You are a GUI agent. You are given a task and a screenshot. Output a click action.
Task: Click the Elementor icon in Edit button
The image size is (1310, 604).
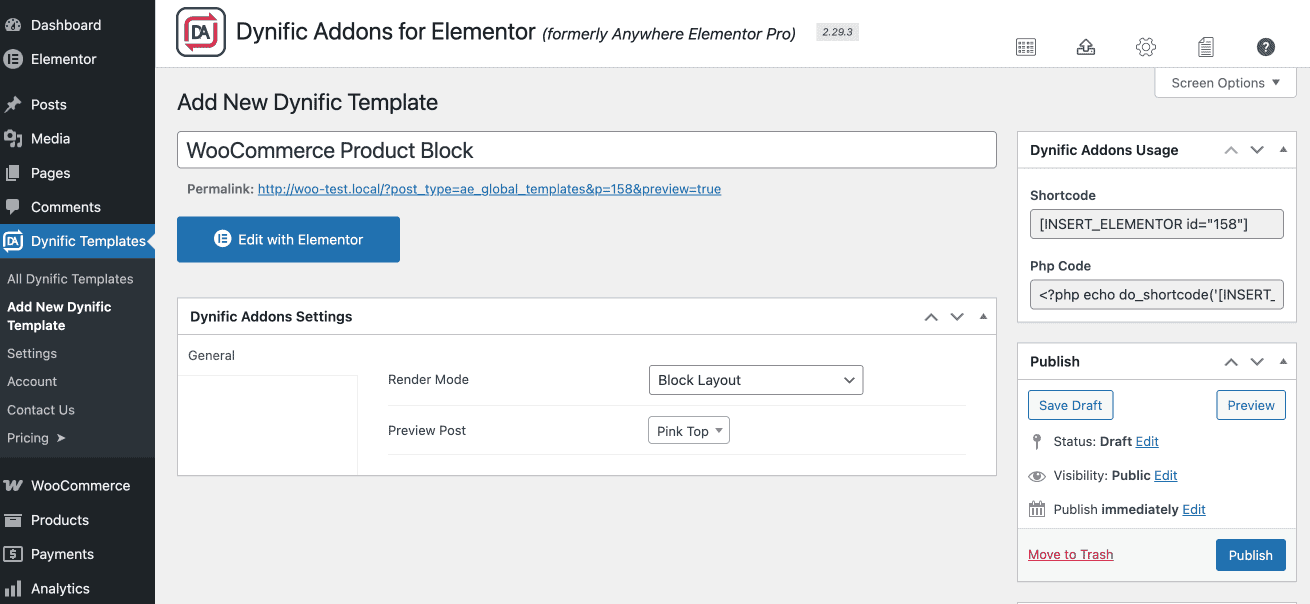click(222, 240)
